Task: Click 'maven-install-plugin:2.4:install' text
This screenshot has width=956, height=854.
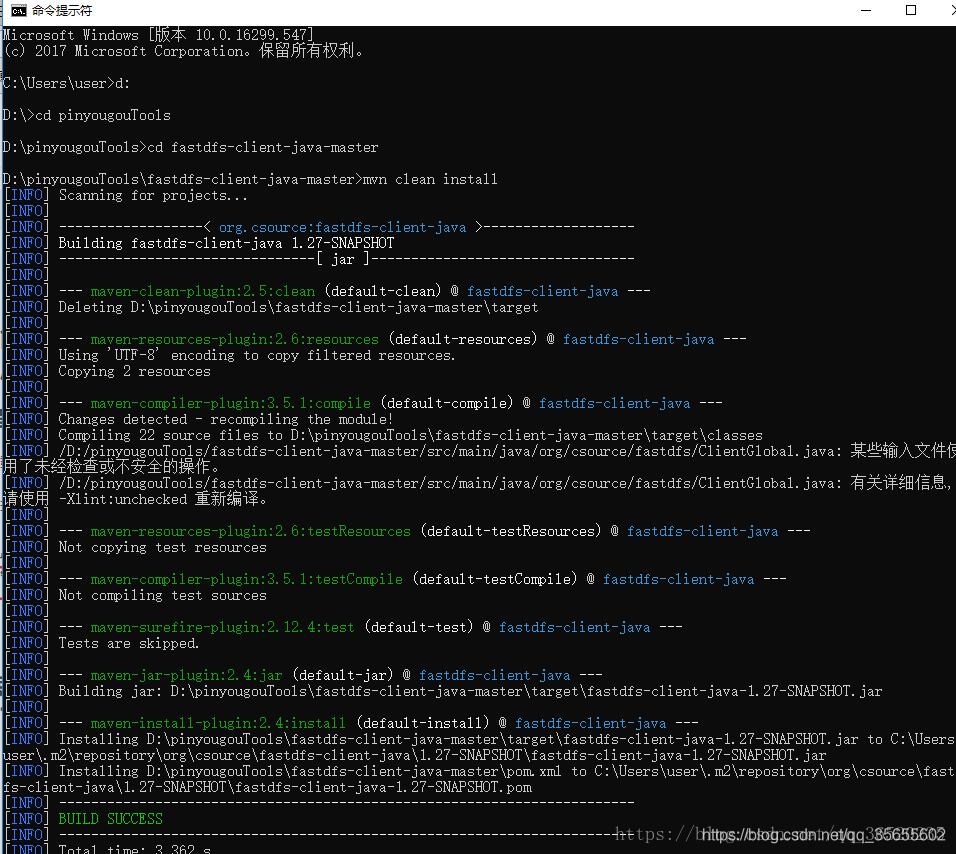Action: pos(218,723)
